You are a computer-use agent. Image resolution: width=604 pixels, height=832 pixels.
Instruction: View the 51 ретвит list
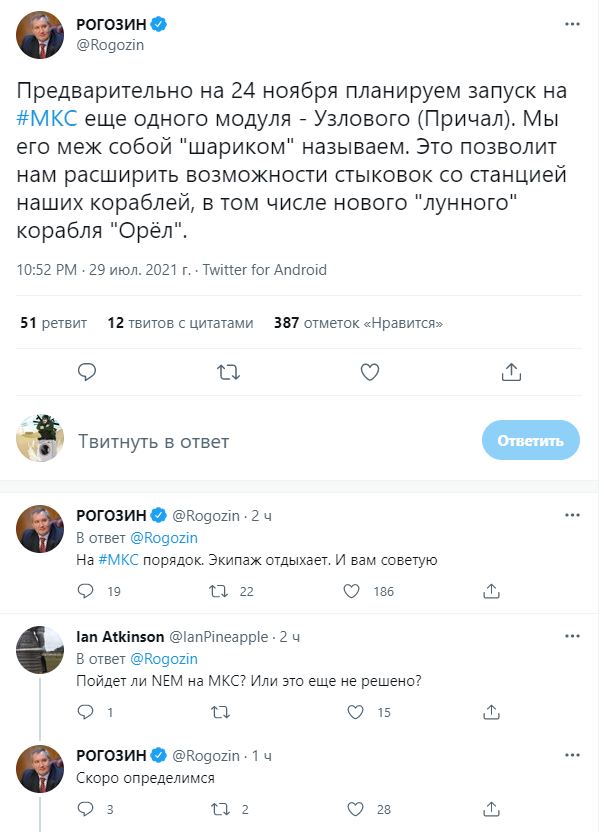tap(54, 323)
